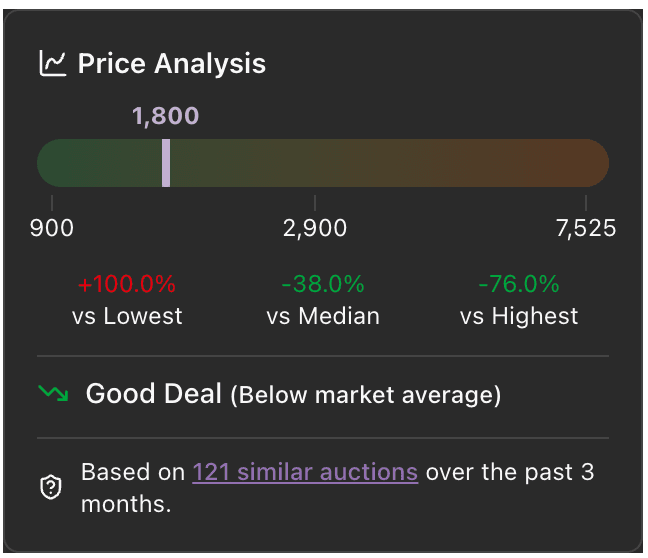Click the Good Deal verdict text
This screenshot has height=558, width=648.
(154, 394)
